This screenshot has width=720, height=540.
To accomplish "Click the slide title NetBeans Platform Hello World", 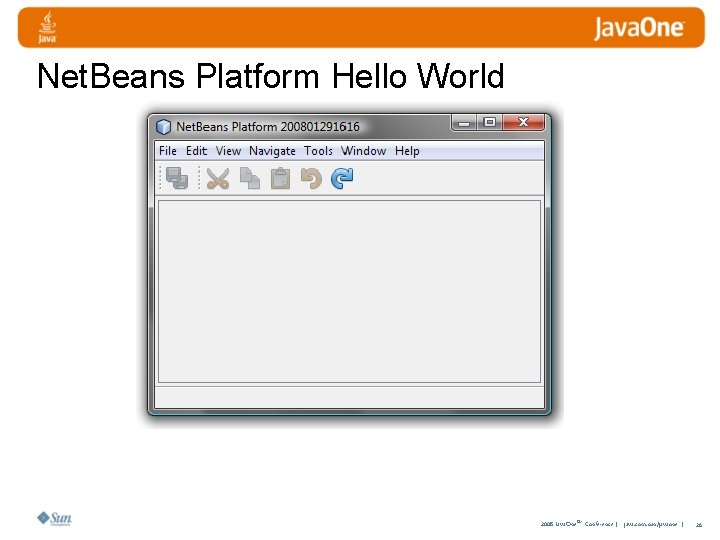I will 270,76.
